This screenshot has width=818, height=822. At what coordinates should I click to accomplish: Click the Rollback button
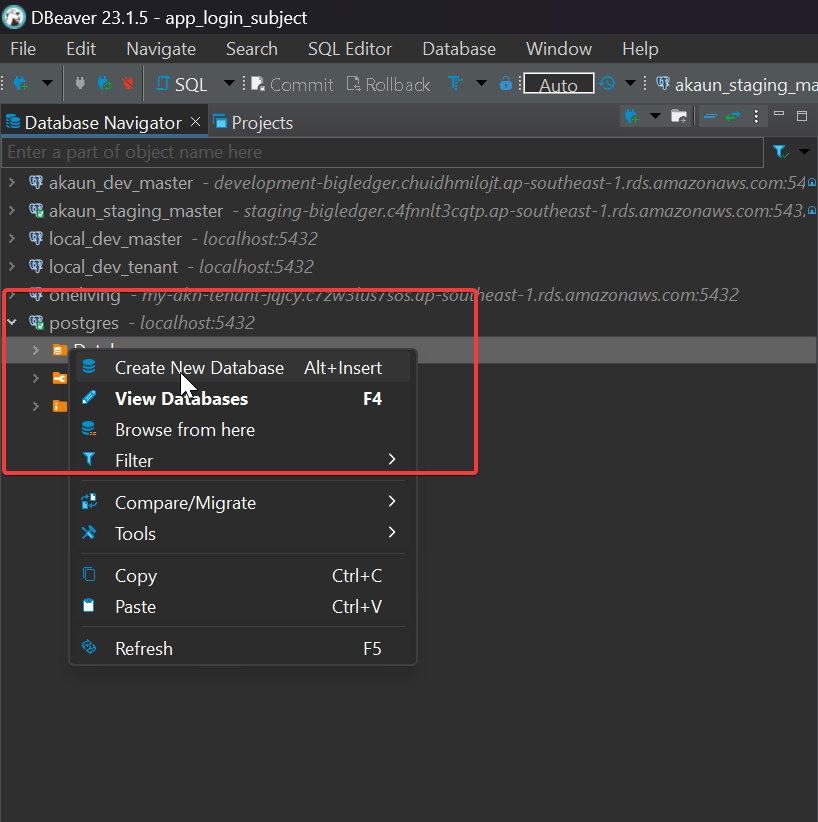(389, 84)
